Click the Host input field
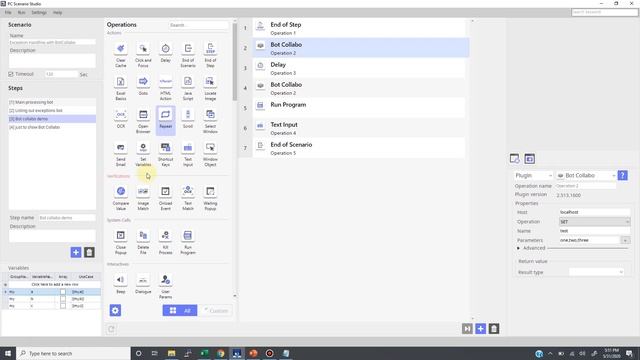 (x=594, y=212)
